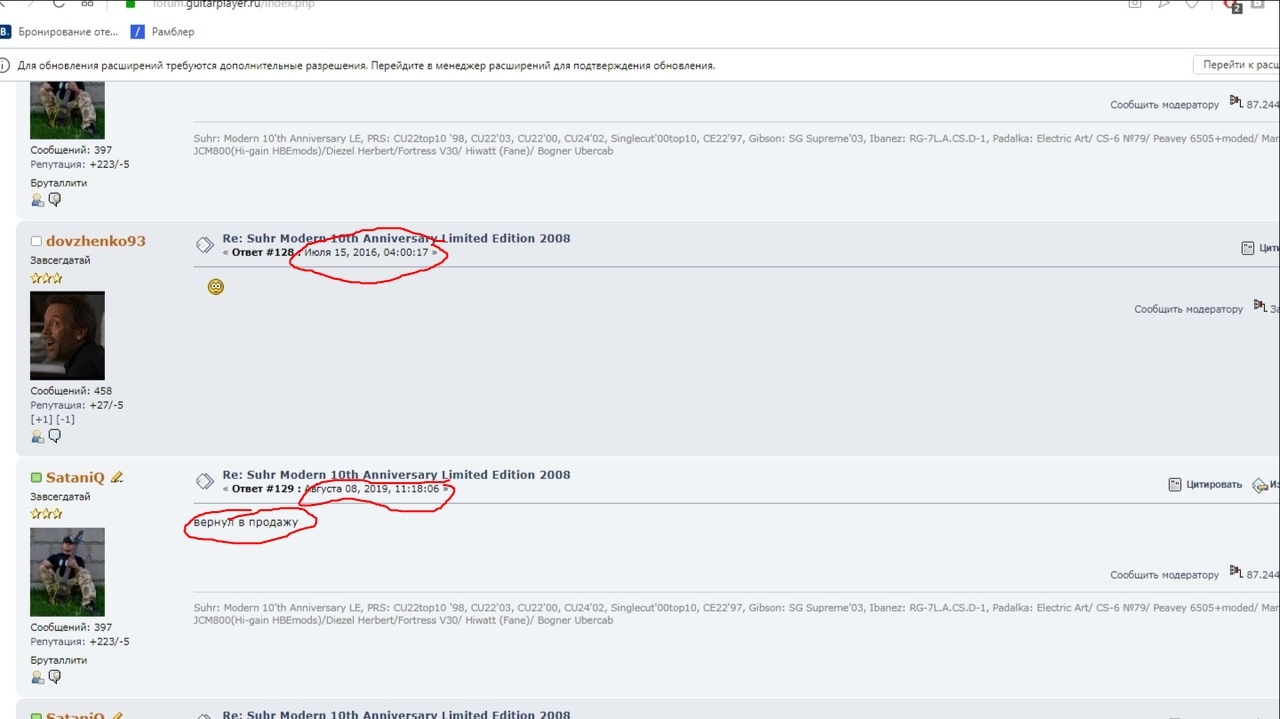This screenshot has width=1280, height=719.
Task: Click 'Сообщить модератору' under reply #128
Action: coord(1188,310)
